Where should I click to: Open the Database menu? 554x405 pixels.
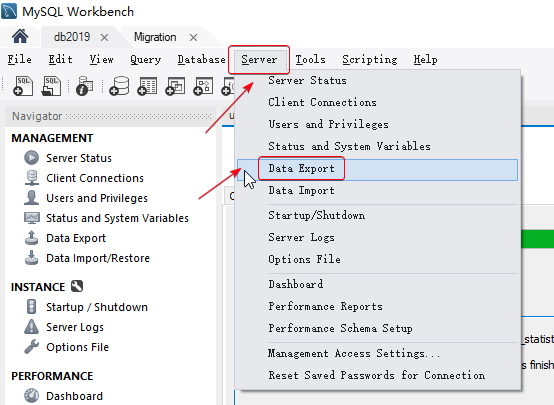[x=201, y=59]
